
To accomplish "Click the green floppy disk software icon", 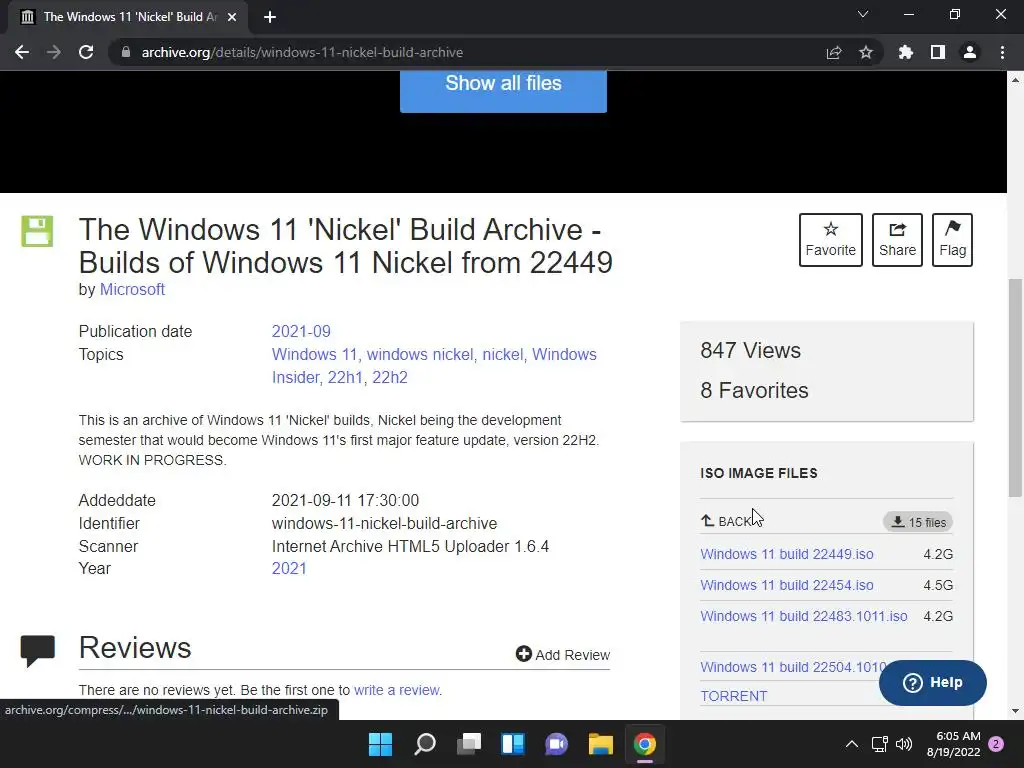I will pos(37,231).
